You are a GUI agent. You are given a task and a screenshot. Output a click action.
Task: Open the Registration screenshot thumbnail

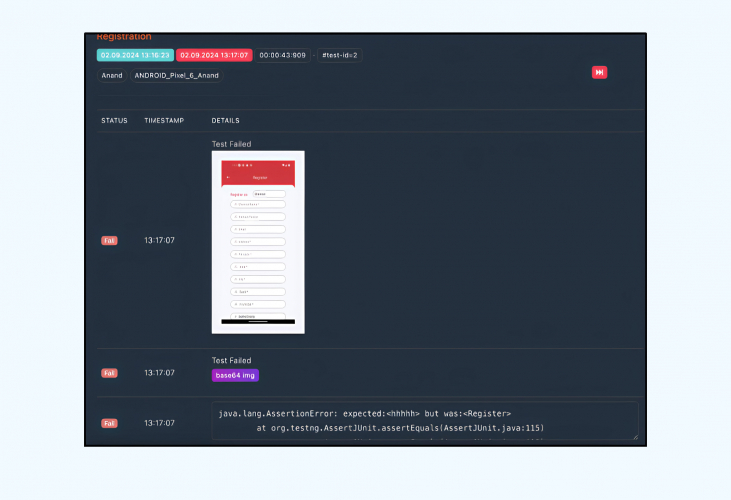258,242
